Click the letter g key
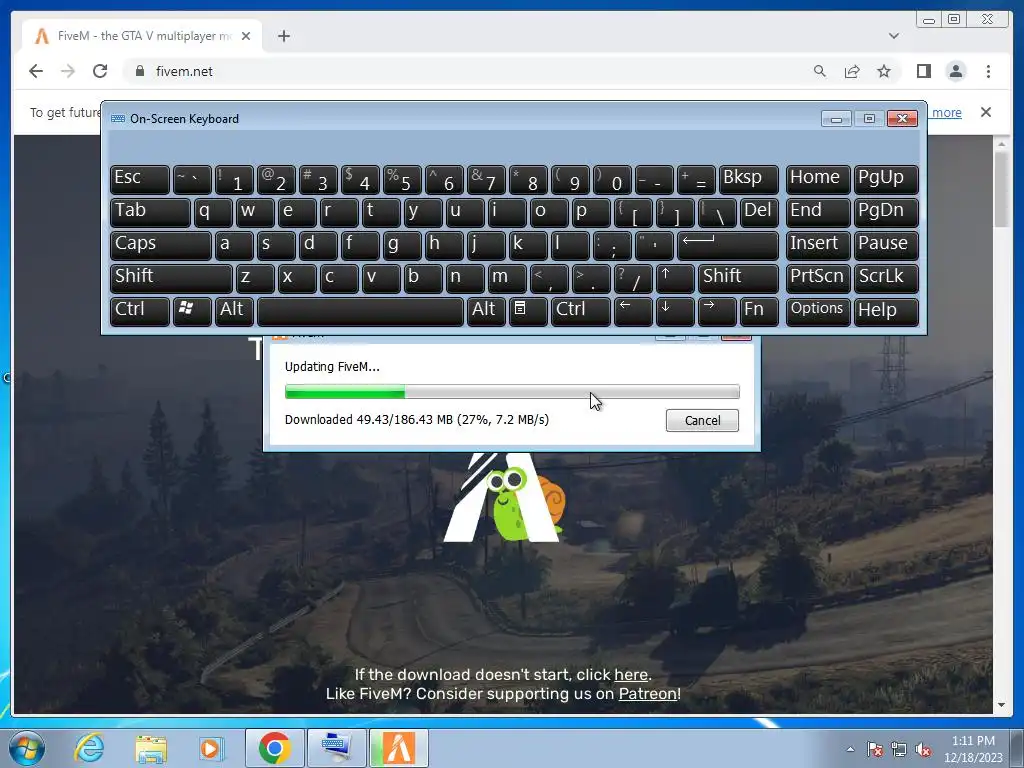The height and width of the screenshot is (768, 1024). coord(402,246)
